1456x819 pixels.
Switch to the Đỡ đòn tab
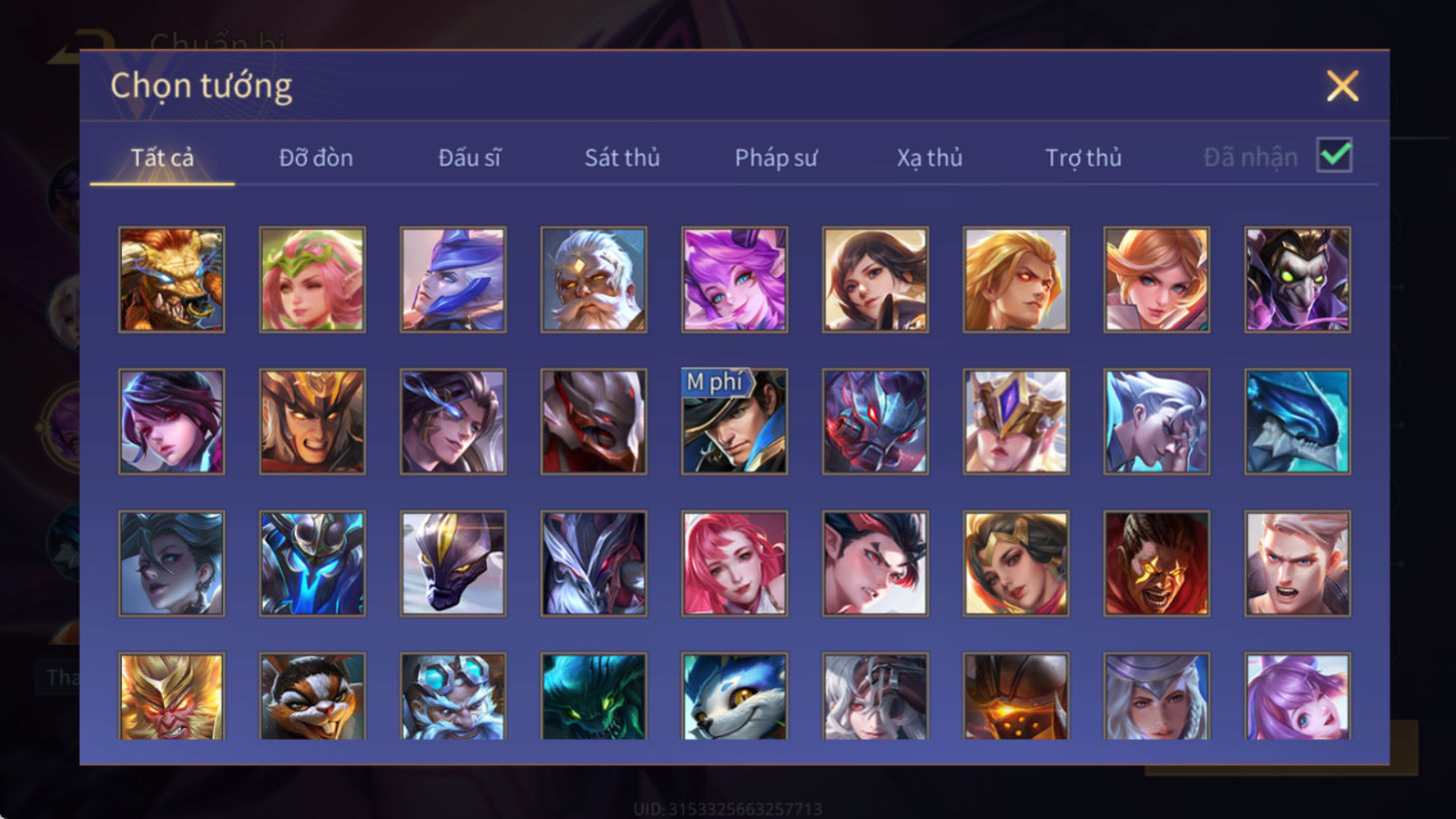pyautogui.click(x=316, y=158)
